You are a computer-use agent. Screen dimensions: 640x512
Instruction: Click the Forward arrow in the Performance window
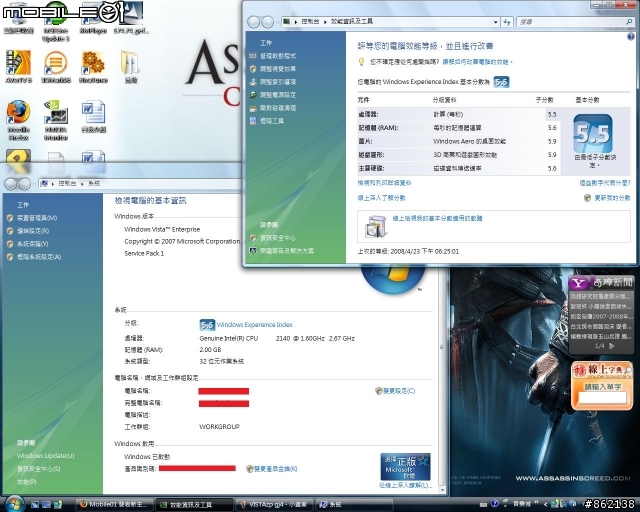tap(267, 22)
